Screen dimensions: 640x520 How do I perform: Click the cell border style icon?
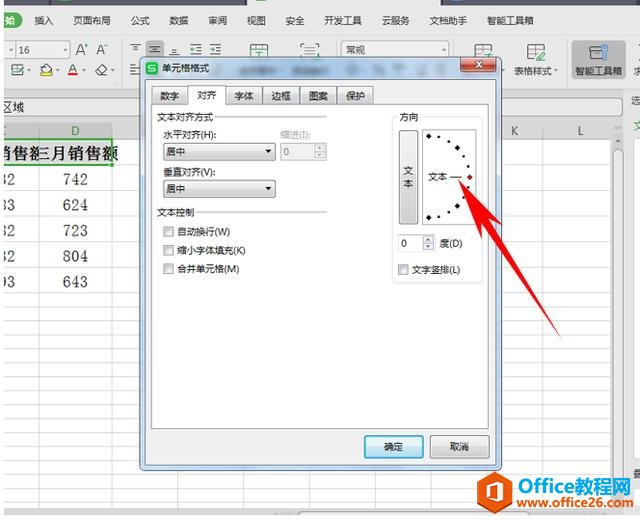pyautogui.click(x=17, y=70)
